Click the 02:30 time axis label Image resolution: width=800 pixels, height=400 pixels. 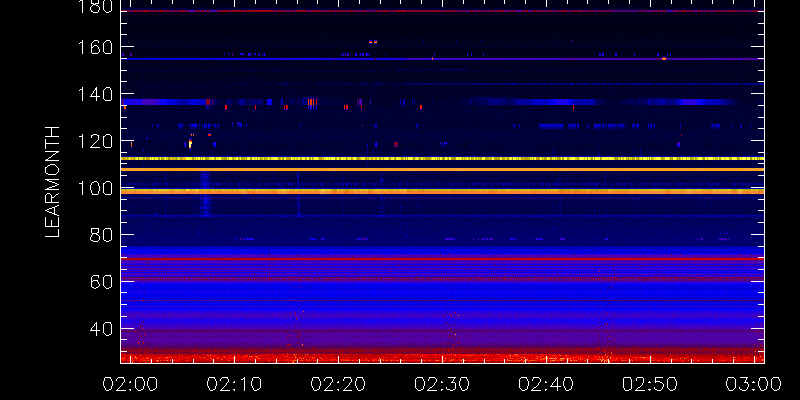pyautogui.click(x=442, y=384)
